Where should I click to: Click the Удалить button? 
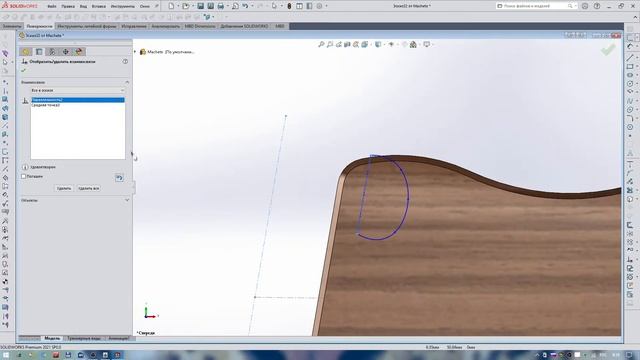coord(64,189)
